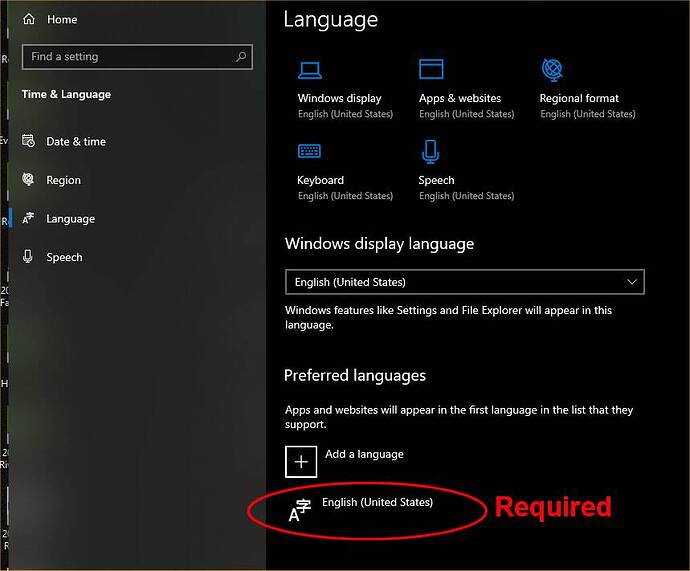Screen dimensions: 690x571
Task: Click the dropdown chevron arrow
Action: (x=632, y=282)
